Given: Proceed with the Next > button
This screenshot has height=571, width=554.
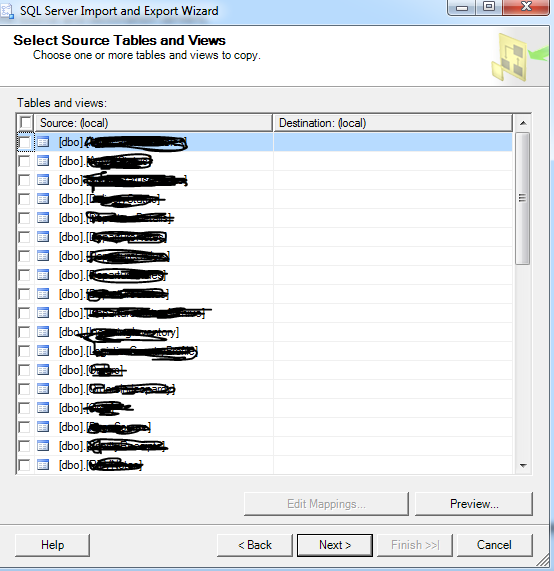Looking at the screenshot, I should (335, 545).
